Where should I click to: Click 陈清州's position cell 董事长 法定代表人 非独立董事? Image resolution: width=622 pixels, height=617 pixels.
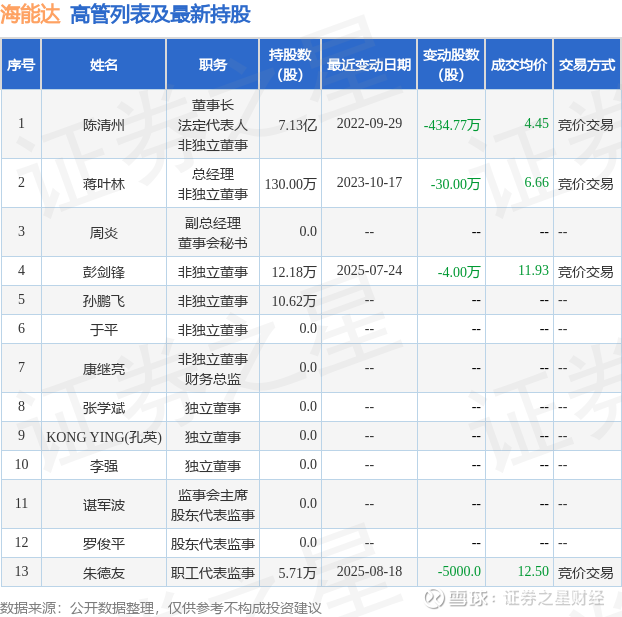click(x=213, y=125)
